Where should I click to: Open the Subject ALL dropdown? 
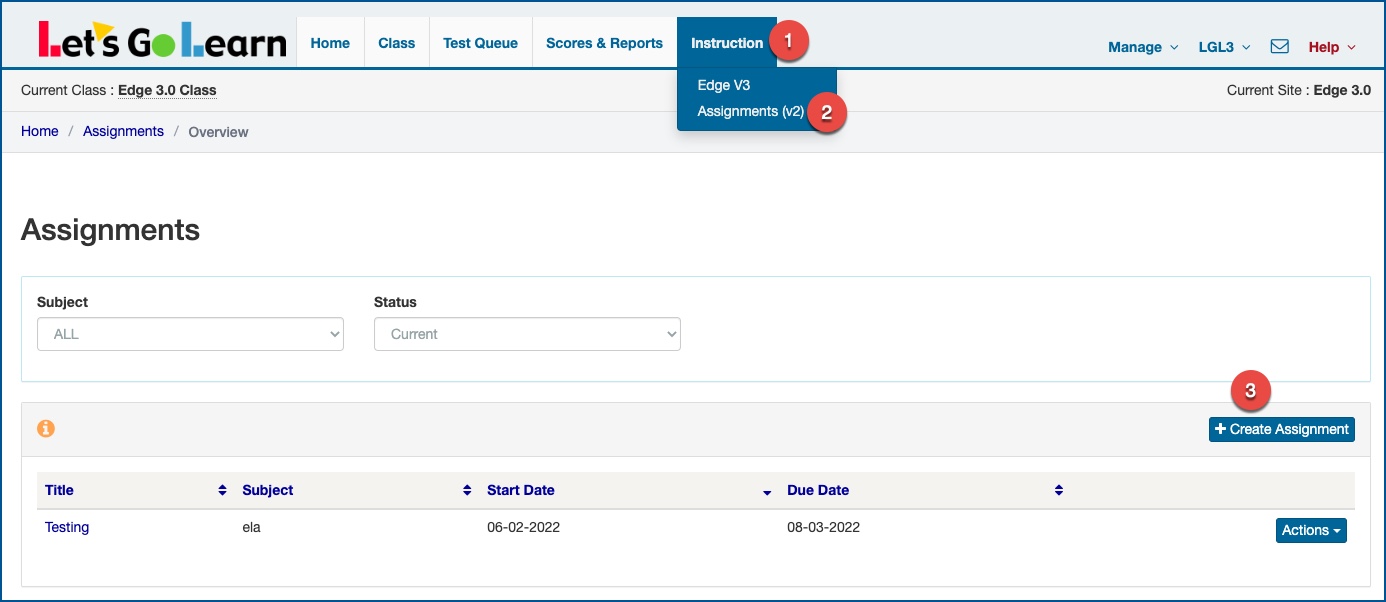(190, 334)
